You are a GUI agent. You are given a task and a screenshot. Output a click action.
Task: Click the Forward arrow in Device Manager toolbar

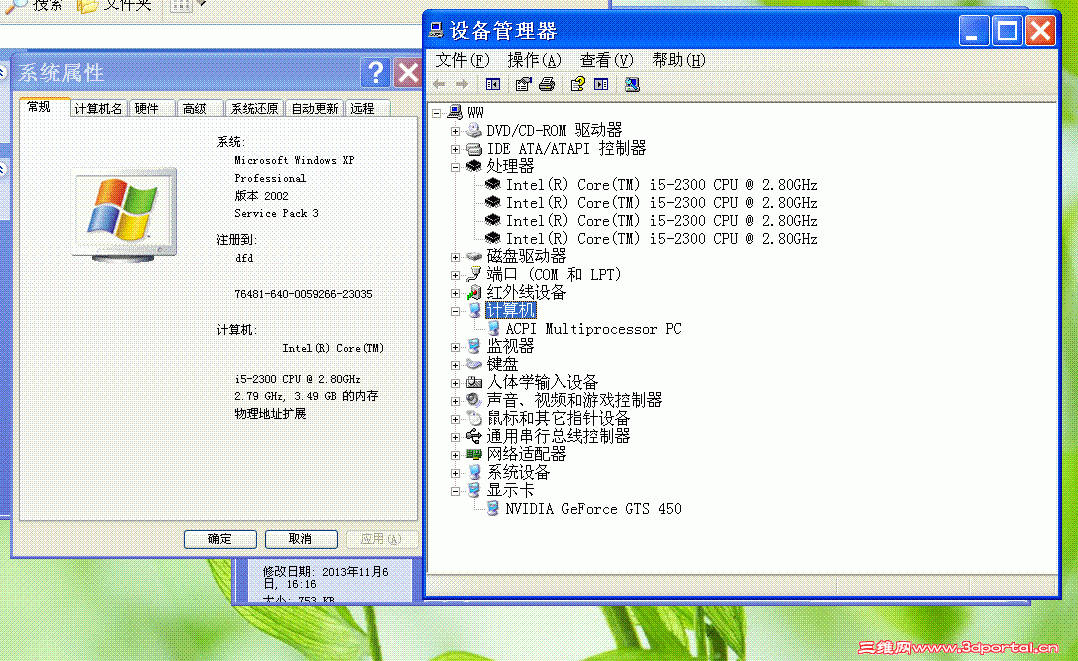(x=462, y=84)
